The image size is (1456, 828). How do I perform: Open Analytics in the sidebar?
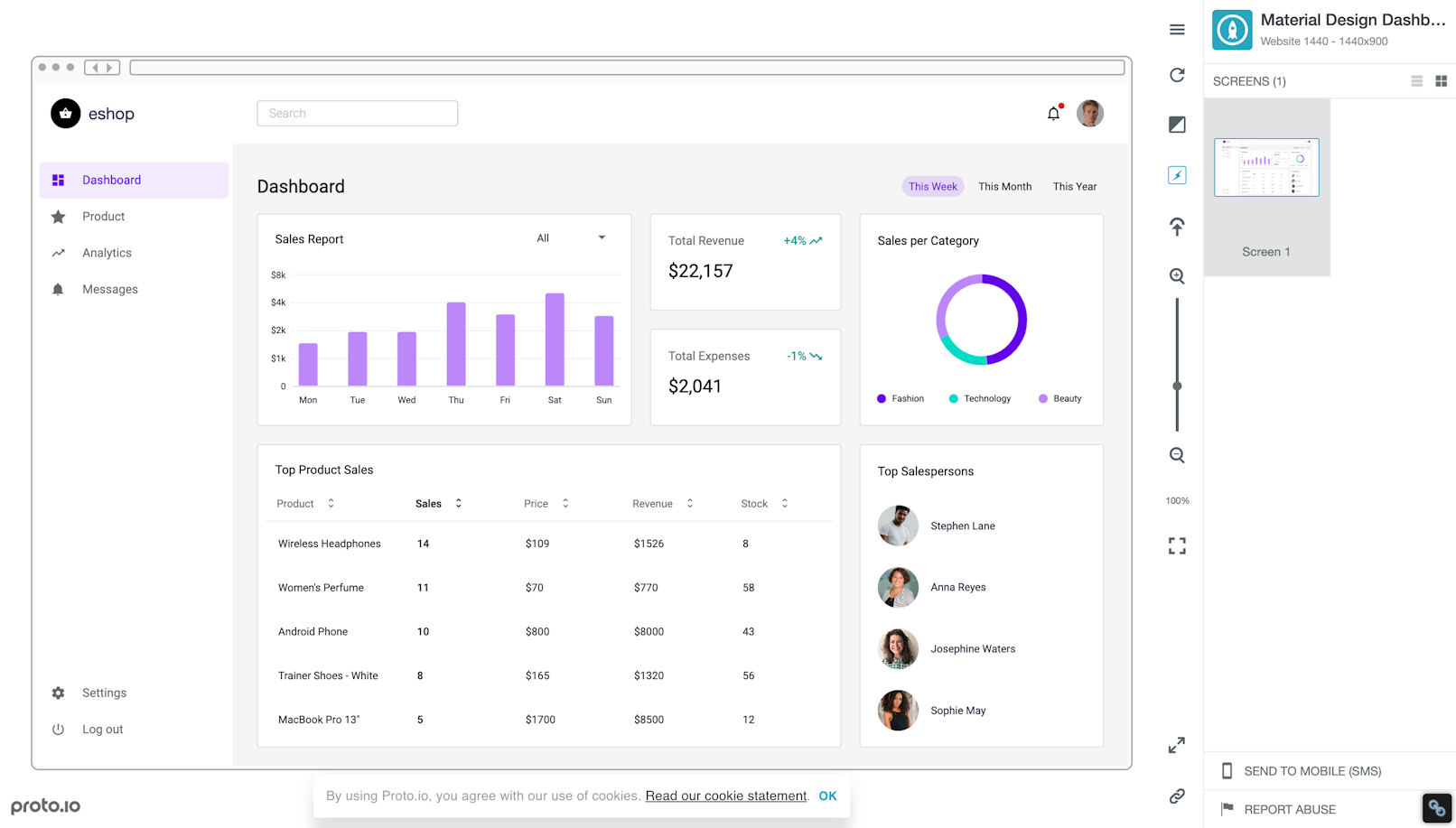pos(107,253)
